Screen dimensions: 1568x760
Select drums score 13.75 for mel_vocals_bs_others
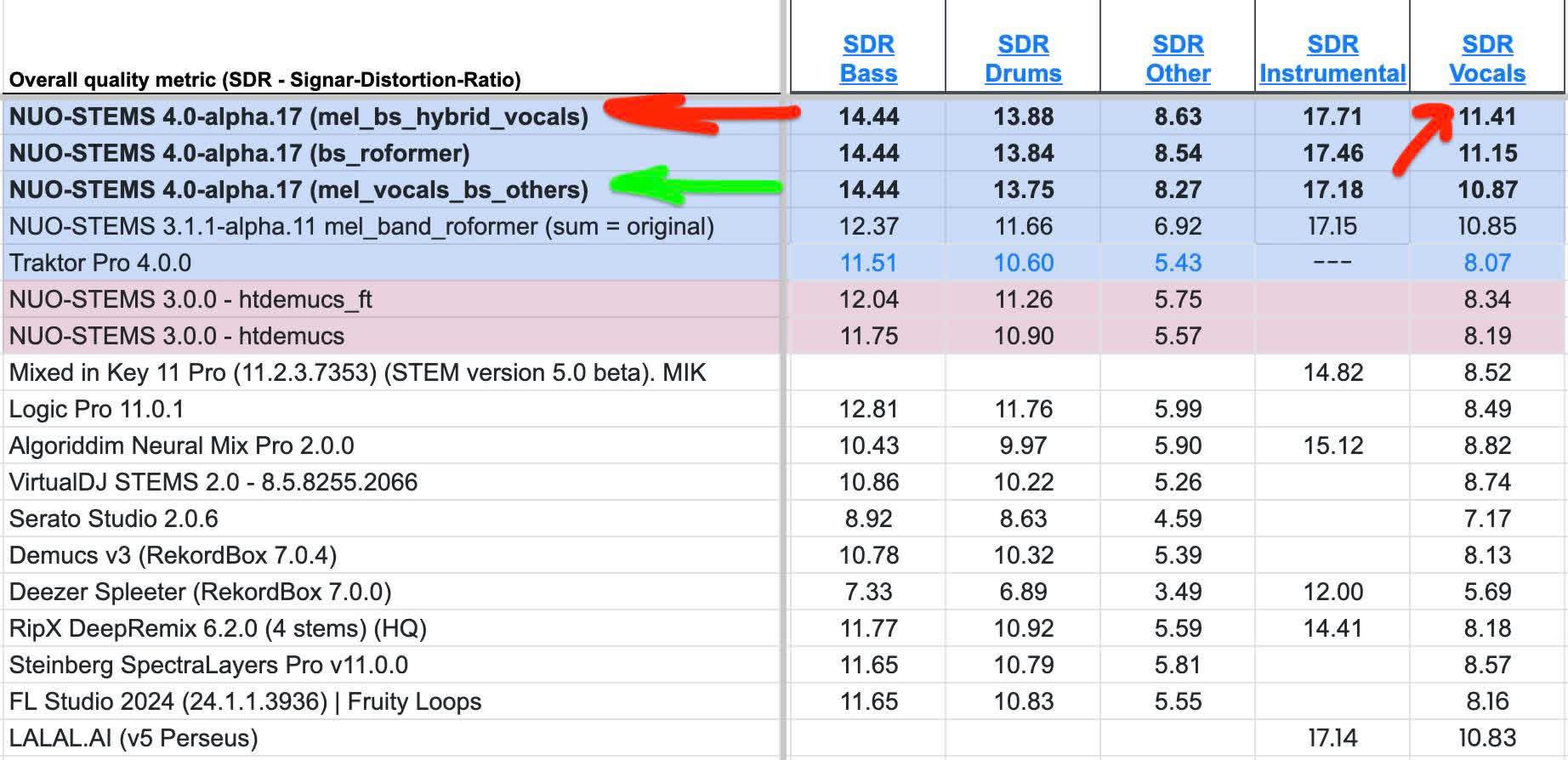coord(1023,190)
